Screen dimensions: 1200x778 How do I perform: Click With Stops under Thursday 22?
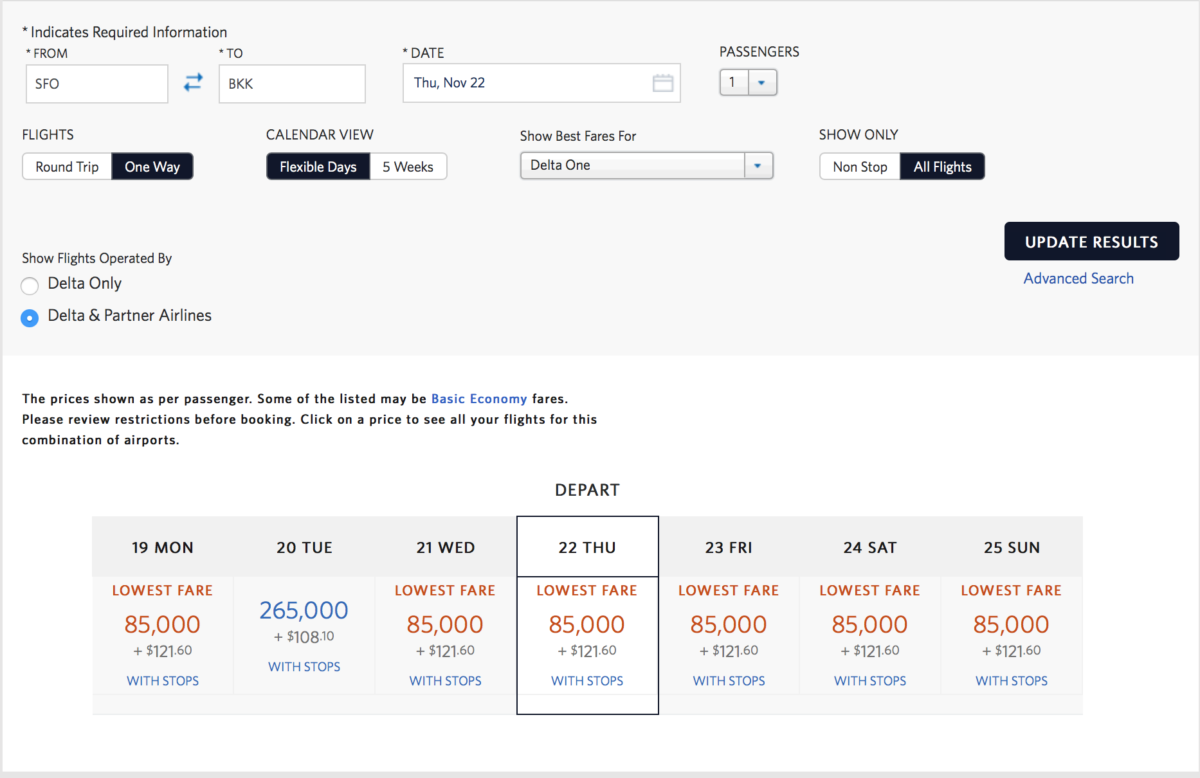pos(587,681)
